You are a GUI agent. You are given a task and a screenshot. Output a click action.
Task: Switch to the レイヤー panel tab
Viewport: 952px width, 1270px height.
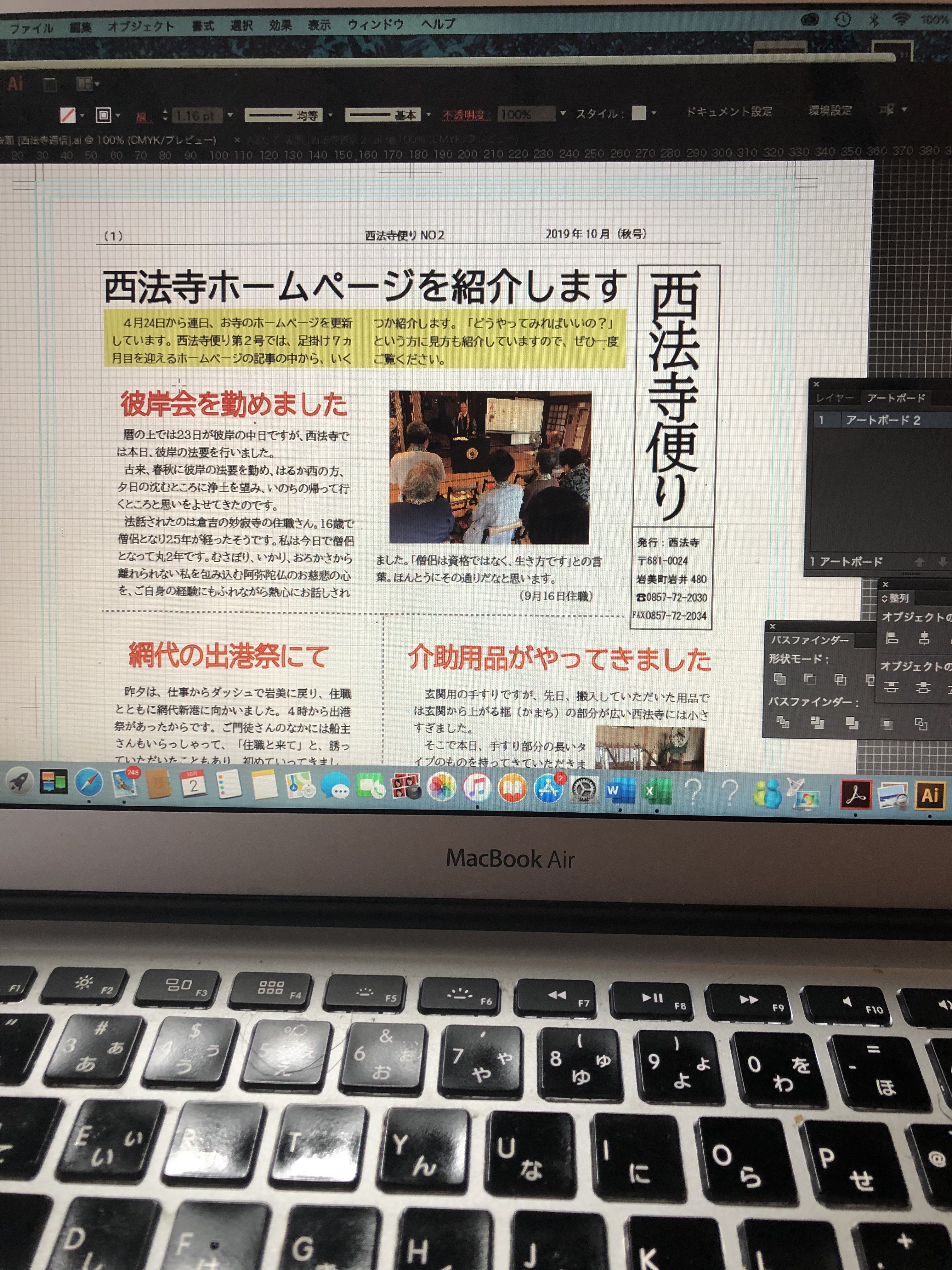click(x=834, y=398)
